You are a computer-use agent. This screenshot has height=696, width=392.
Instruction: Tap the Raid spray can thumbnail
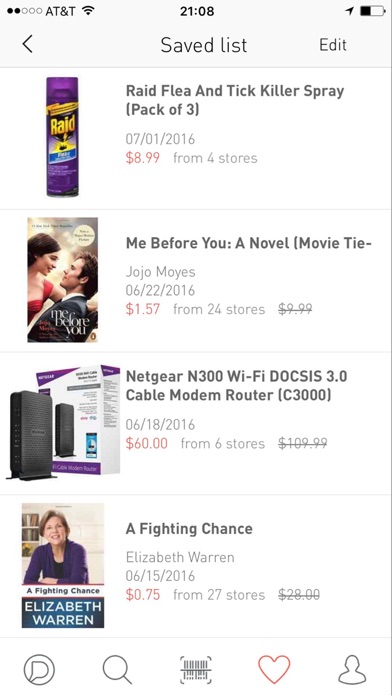(63, 137)
